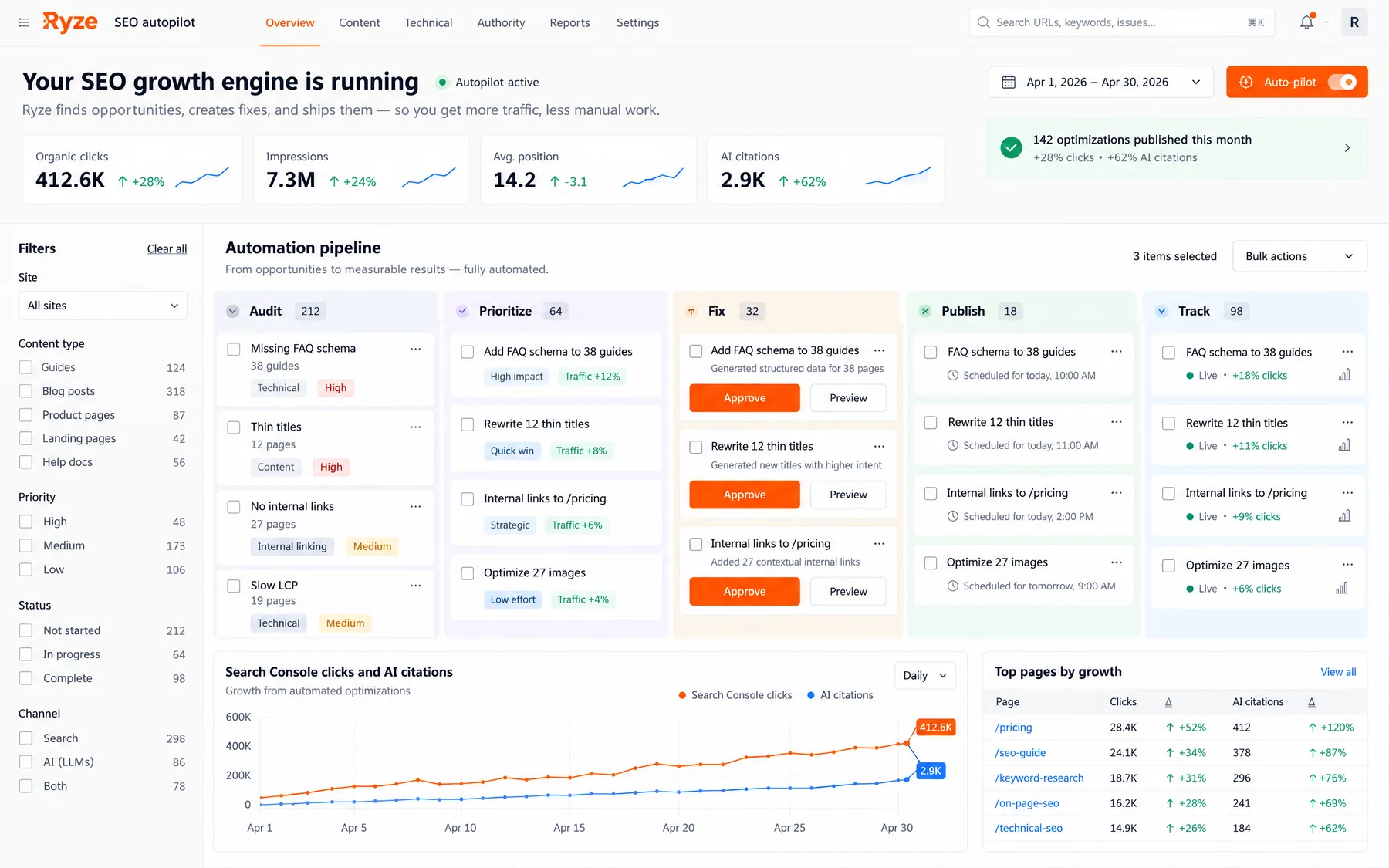The image size is (1389, 868).
Task: Open the R user avatar
Action: coord(1354,22)
